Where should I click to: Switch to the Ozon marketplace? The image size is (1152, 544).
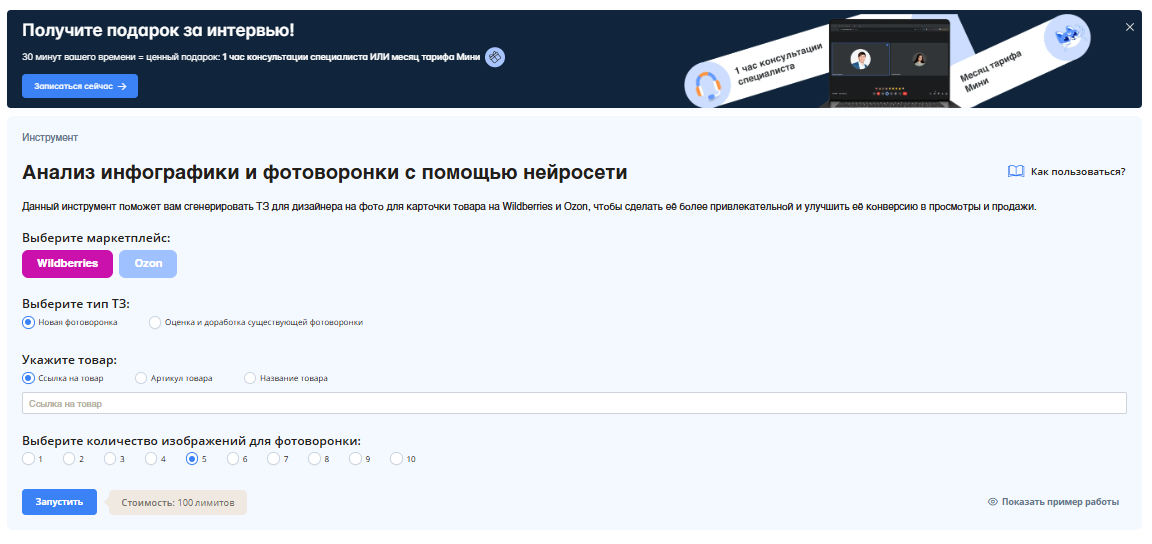[148, 264]
